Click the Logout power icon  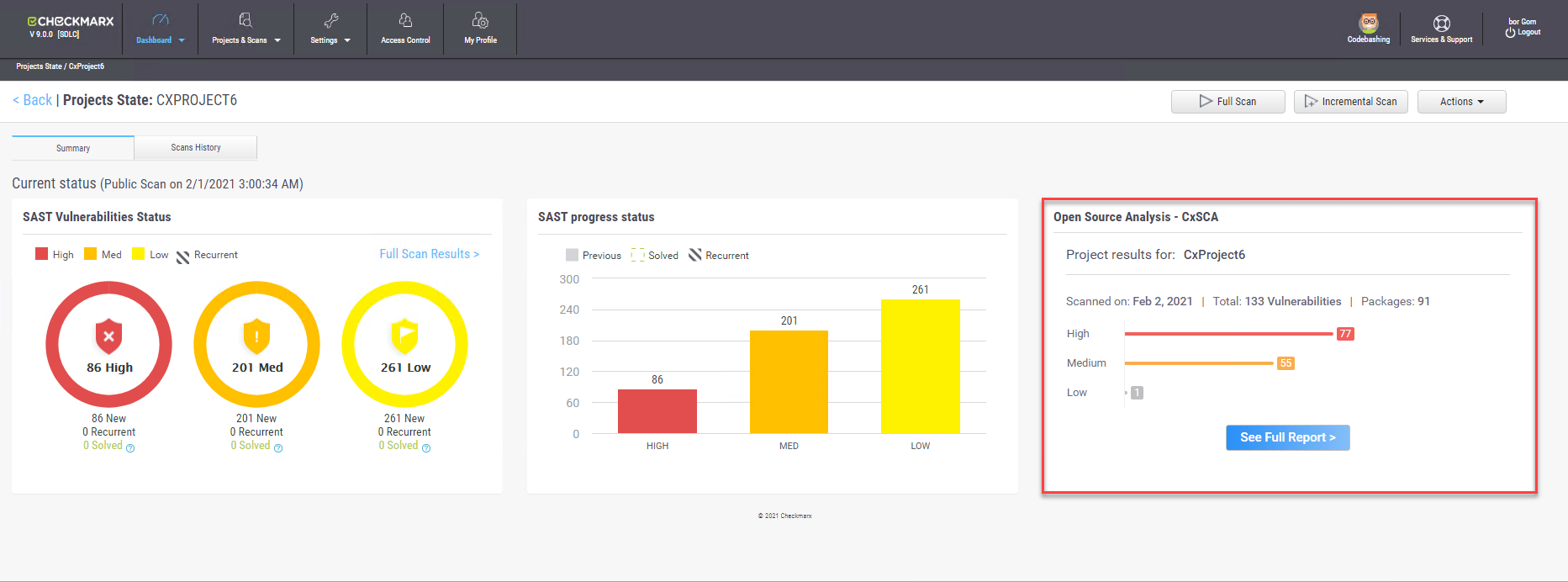tap(1511, 33)
